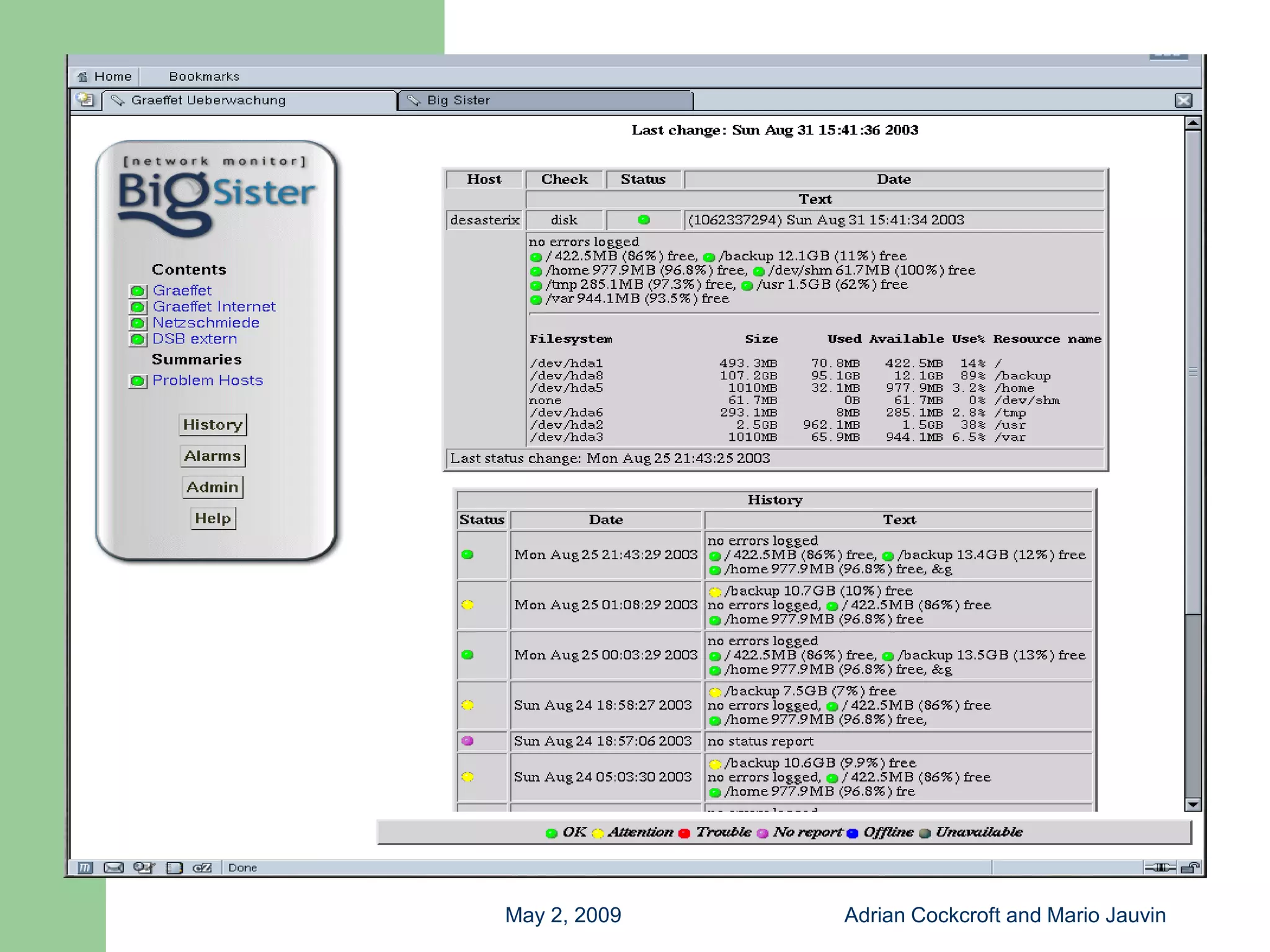The image size is (1270, 952).
Task: Open the DSB extern link
Action: pyautogui.click(x=195, y=338)
